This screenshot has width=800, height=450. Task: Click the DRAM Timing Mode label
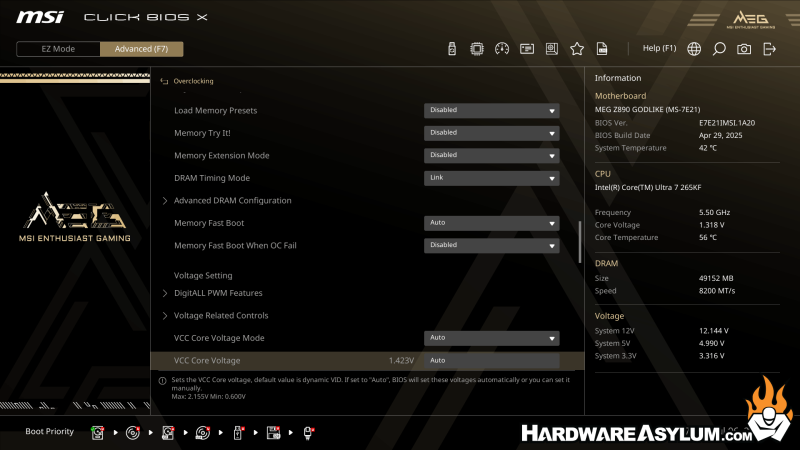point(212,178)
